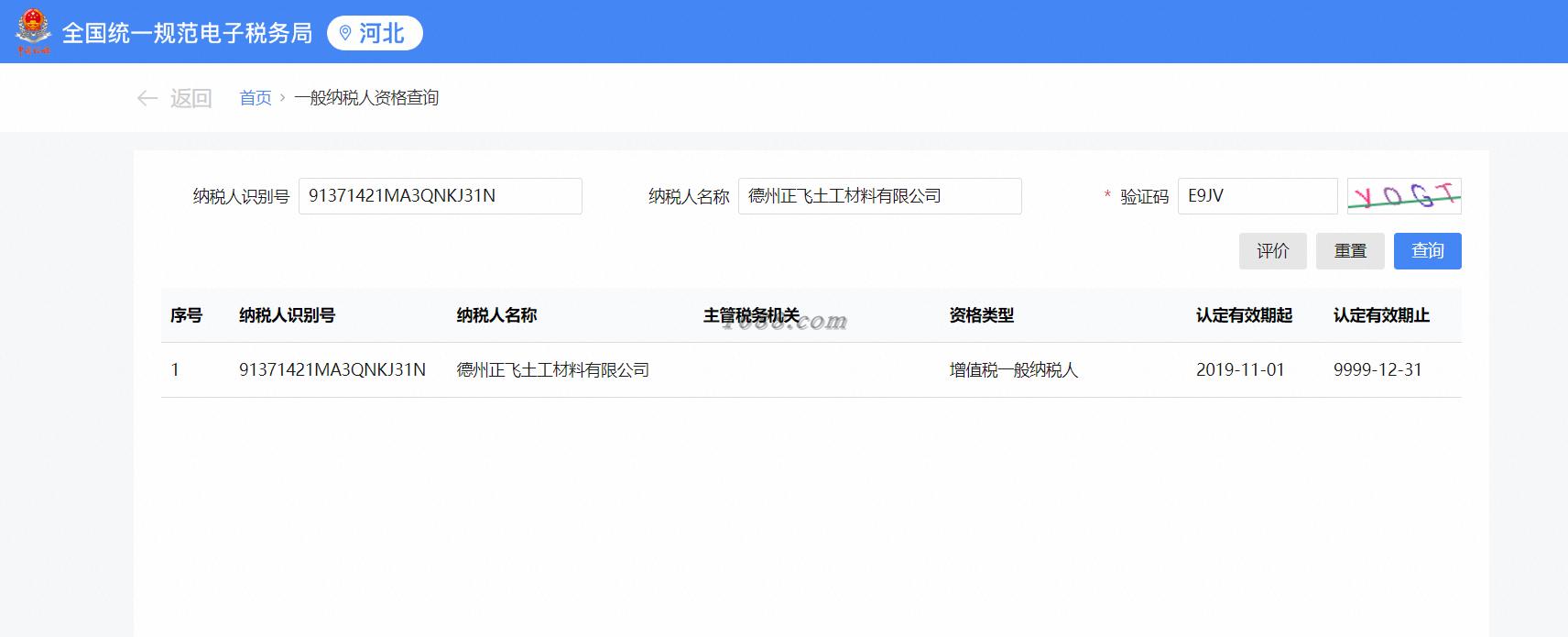Click row number 1 in the table
The image size is (1568, 637).
point(175,370)
